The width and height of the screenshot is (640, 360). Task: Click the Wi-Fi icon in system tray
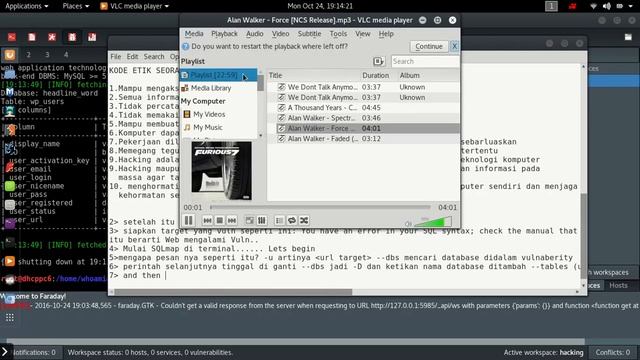[x=594, y=6]
